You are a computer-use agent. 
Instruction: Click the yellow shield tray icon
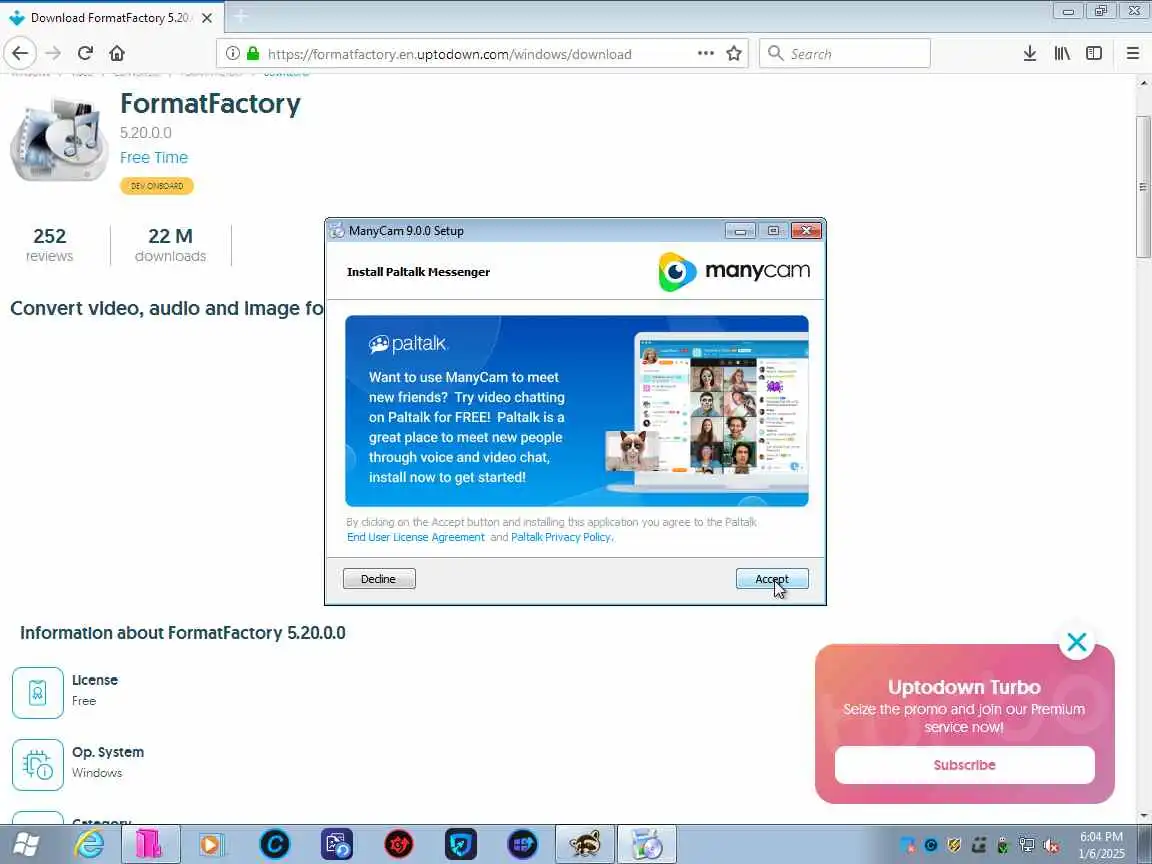(954, 846)
